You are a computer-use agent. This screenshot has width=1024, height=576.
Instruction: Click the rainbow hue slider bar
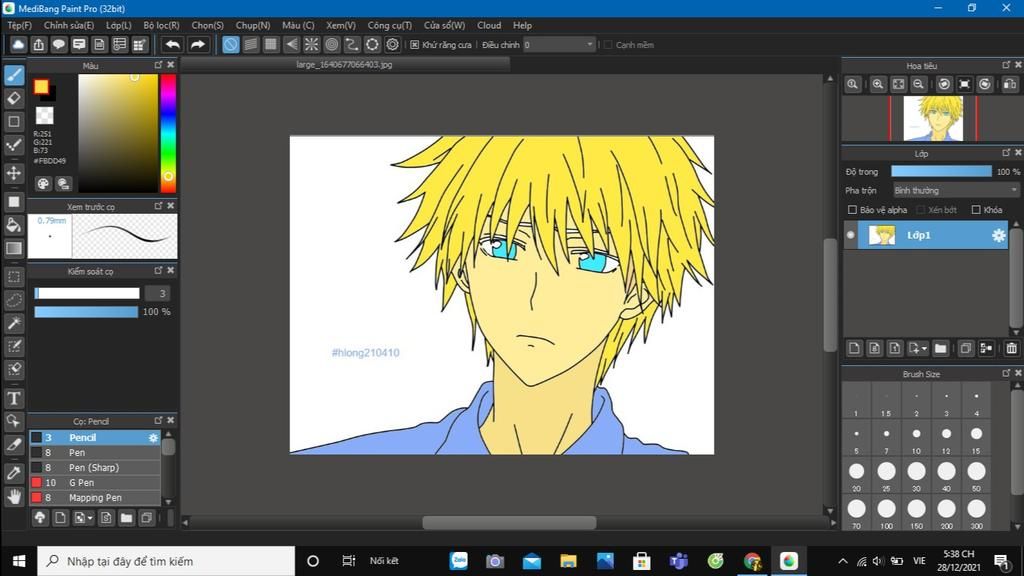pyautogui.click(x=168, y=133)
